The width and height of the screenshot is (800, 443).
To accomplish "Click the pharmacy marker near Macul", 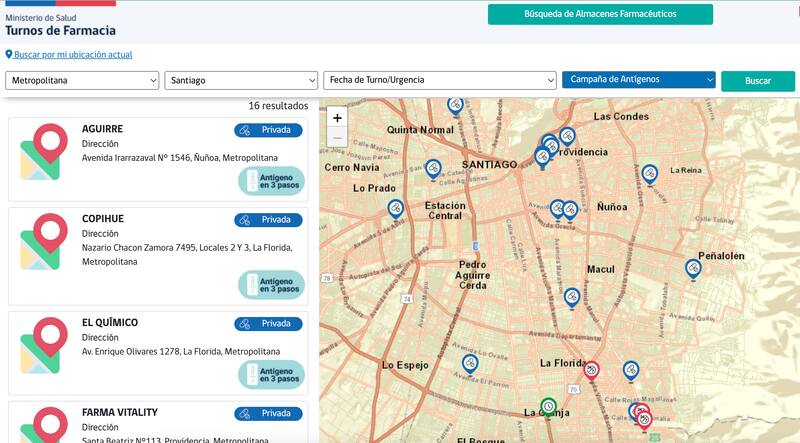I will (571, 297).
